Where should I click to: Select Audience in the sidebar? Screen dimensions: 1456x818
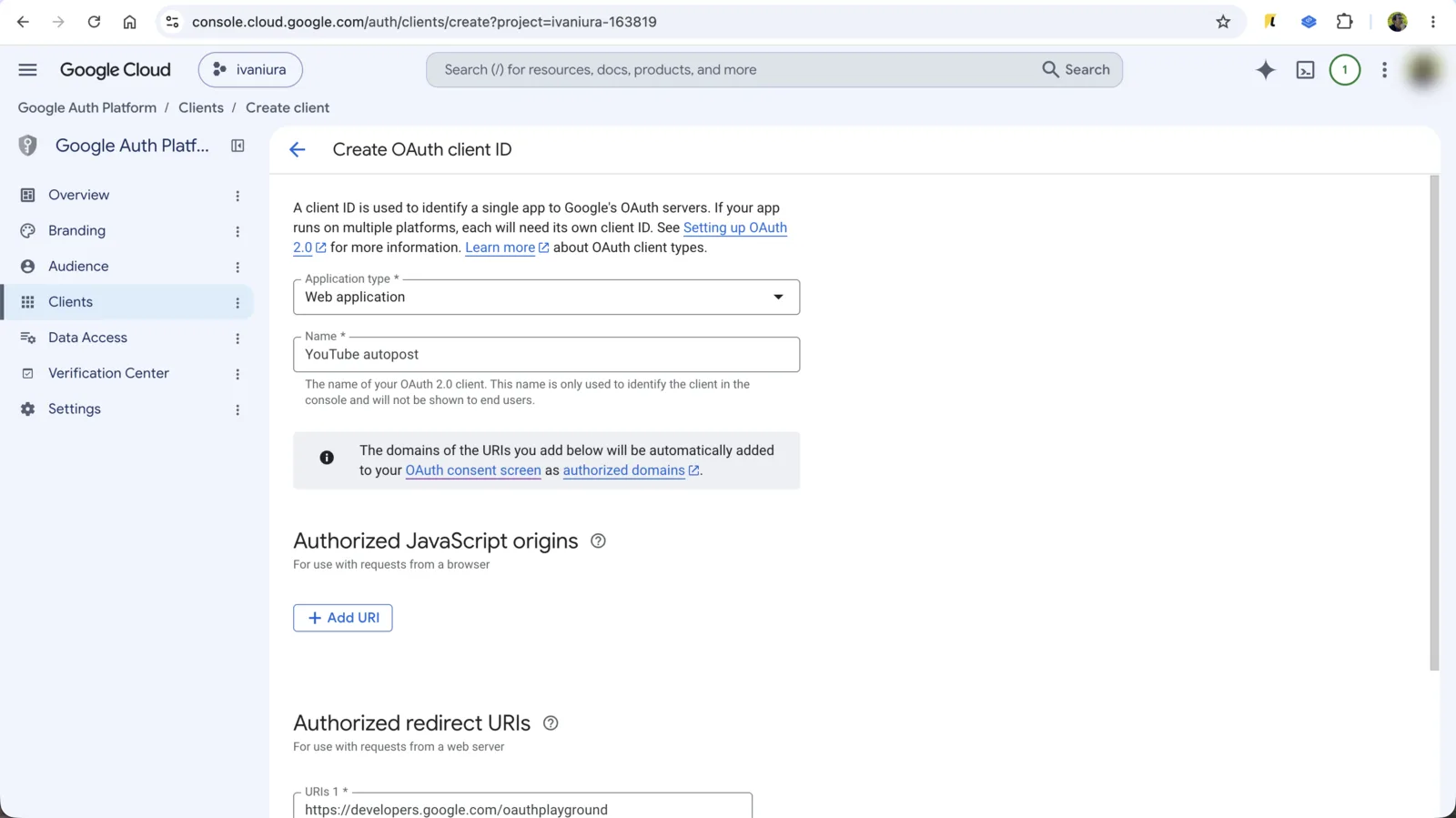point(78,267)
